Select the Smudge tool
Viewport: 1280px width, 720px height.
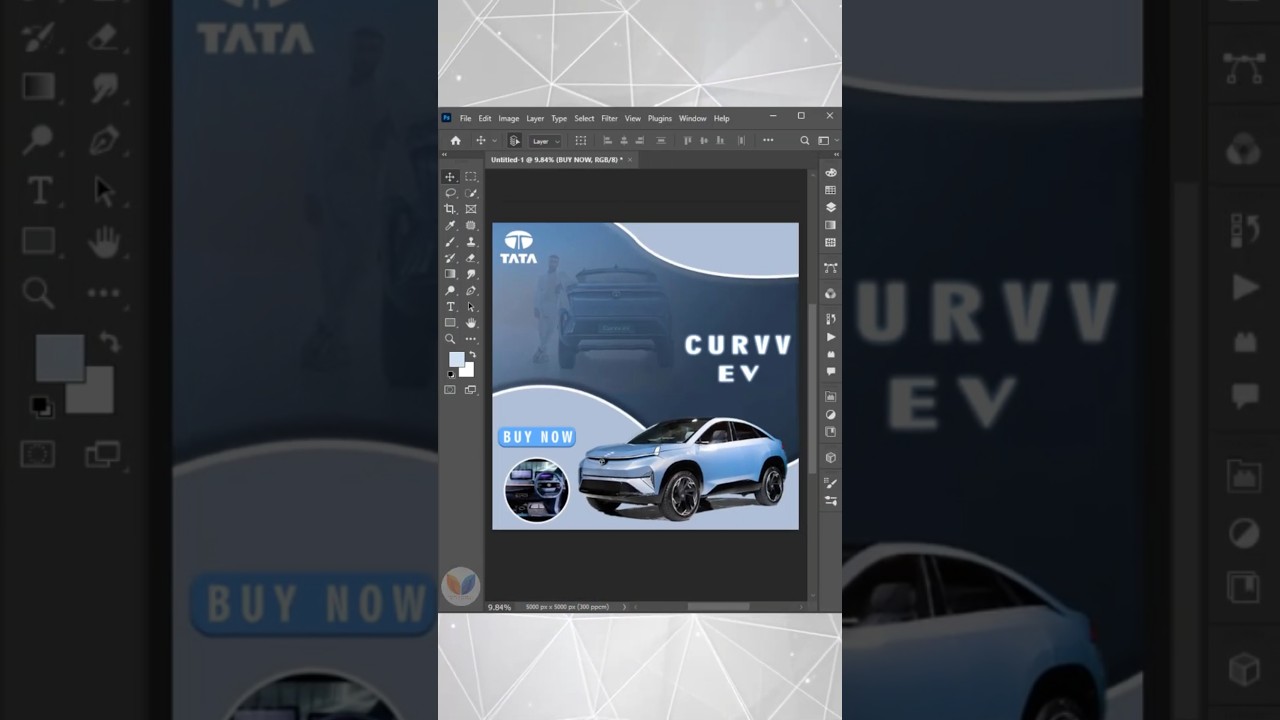[471, 274]
